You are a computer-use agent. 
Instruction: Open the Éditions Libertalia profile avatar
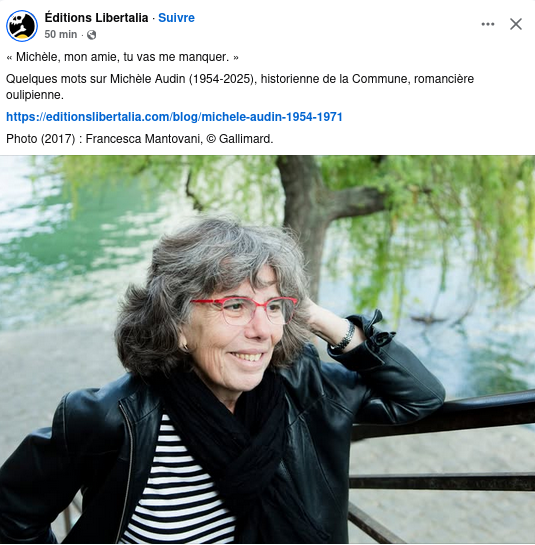tap(22, 26)
